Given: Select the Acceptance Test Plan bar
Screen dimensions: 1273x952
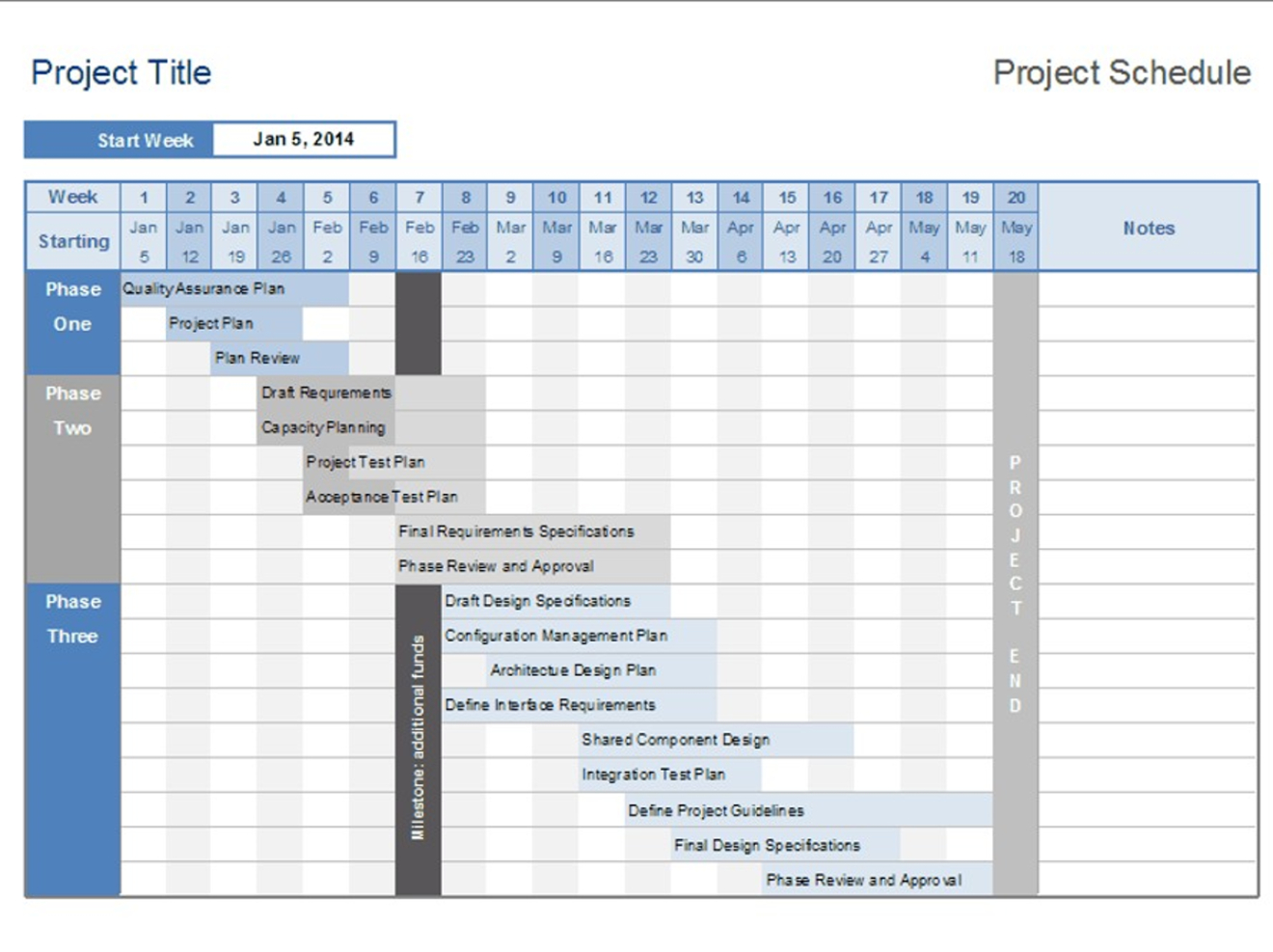Looking at the screenshot, I should (x=393, y=498).
